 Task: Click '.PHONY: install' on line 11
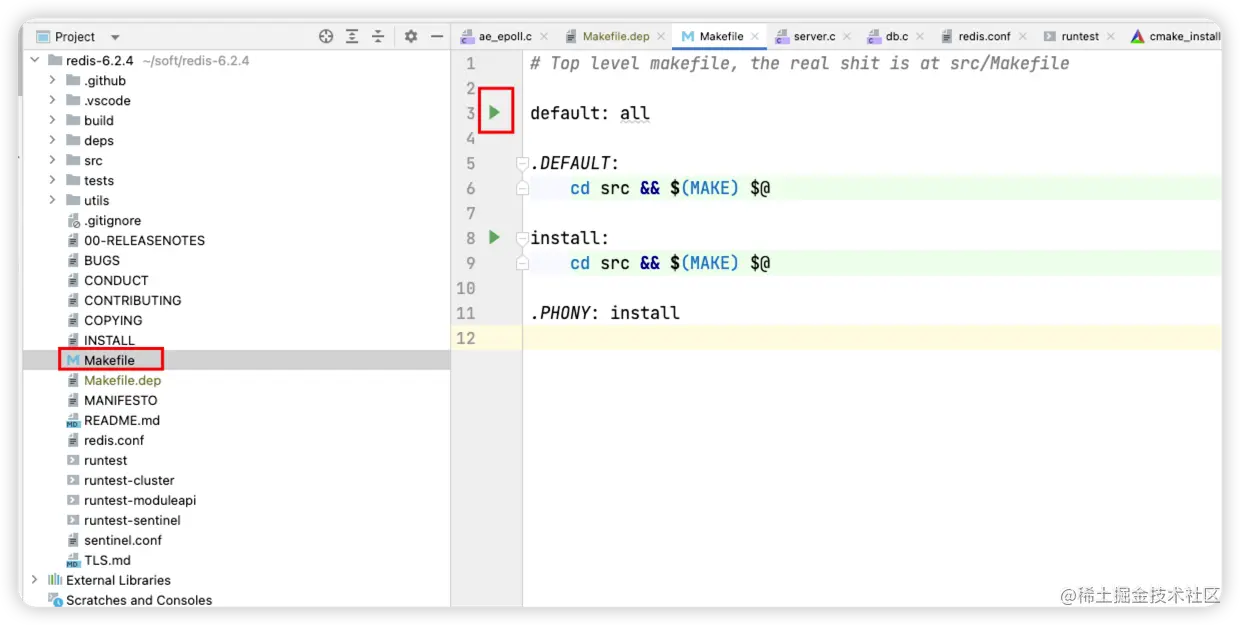pos(605,313)
